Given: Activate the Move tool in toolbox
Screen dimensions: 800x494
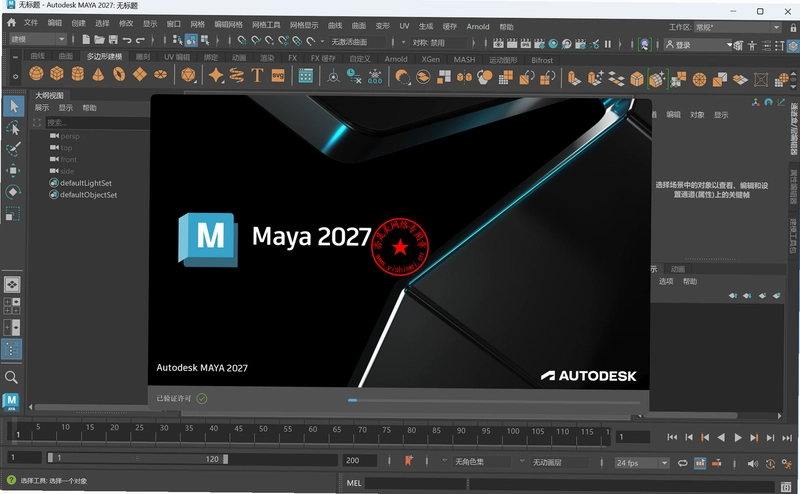Looking at the screenshot, I should coord(13,170).
